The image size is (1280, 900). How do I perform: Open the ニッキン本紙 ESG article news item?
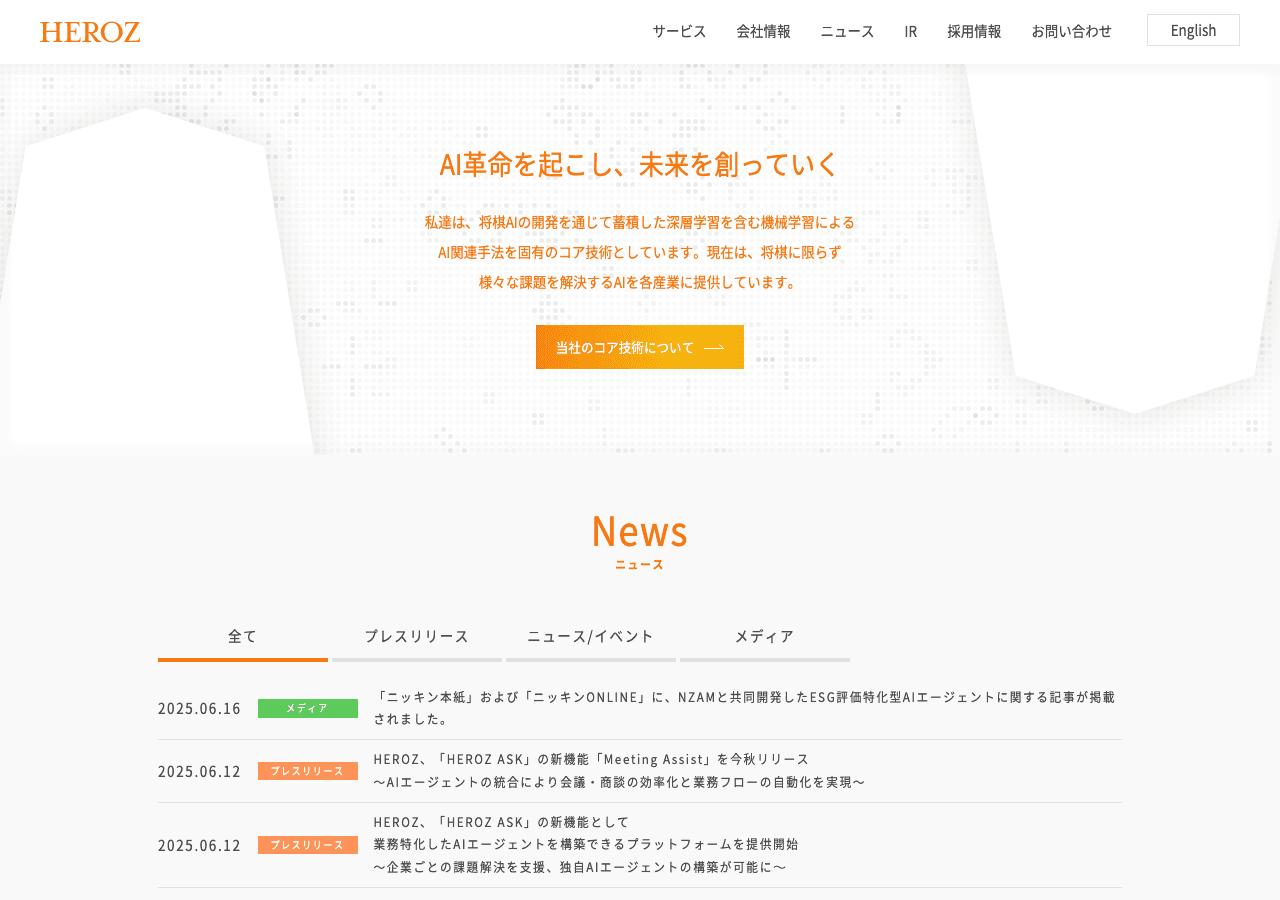(x=744, y=707)
